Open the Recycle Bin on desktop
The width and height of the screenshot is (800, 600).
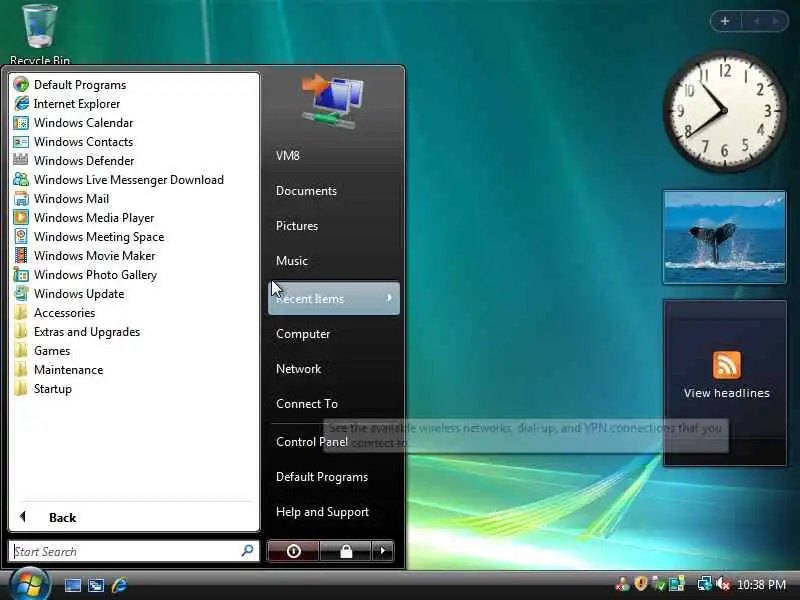pyautogui.click(x=39, y=34)
